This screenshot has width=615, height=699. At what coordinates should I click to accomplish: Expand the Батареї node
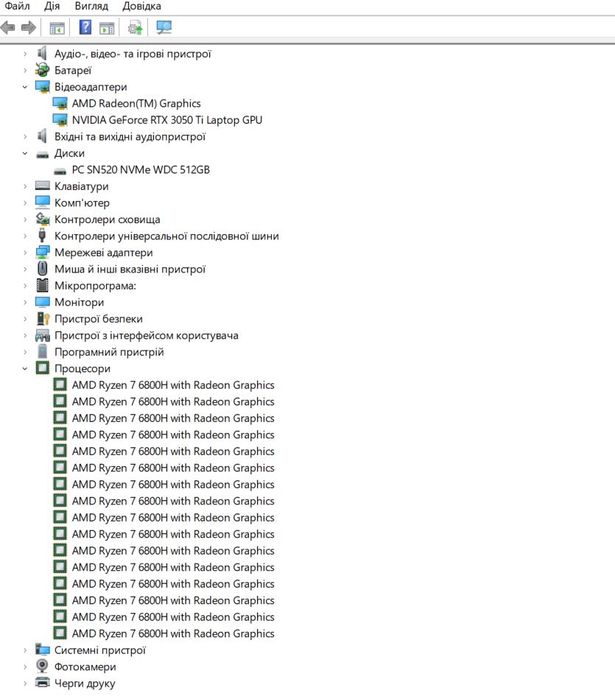(25, 70)
